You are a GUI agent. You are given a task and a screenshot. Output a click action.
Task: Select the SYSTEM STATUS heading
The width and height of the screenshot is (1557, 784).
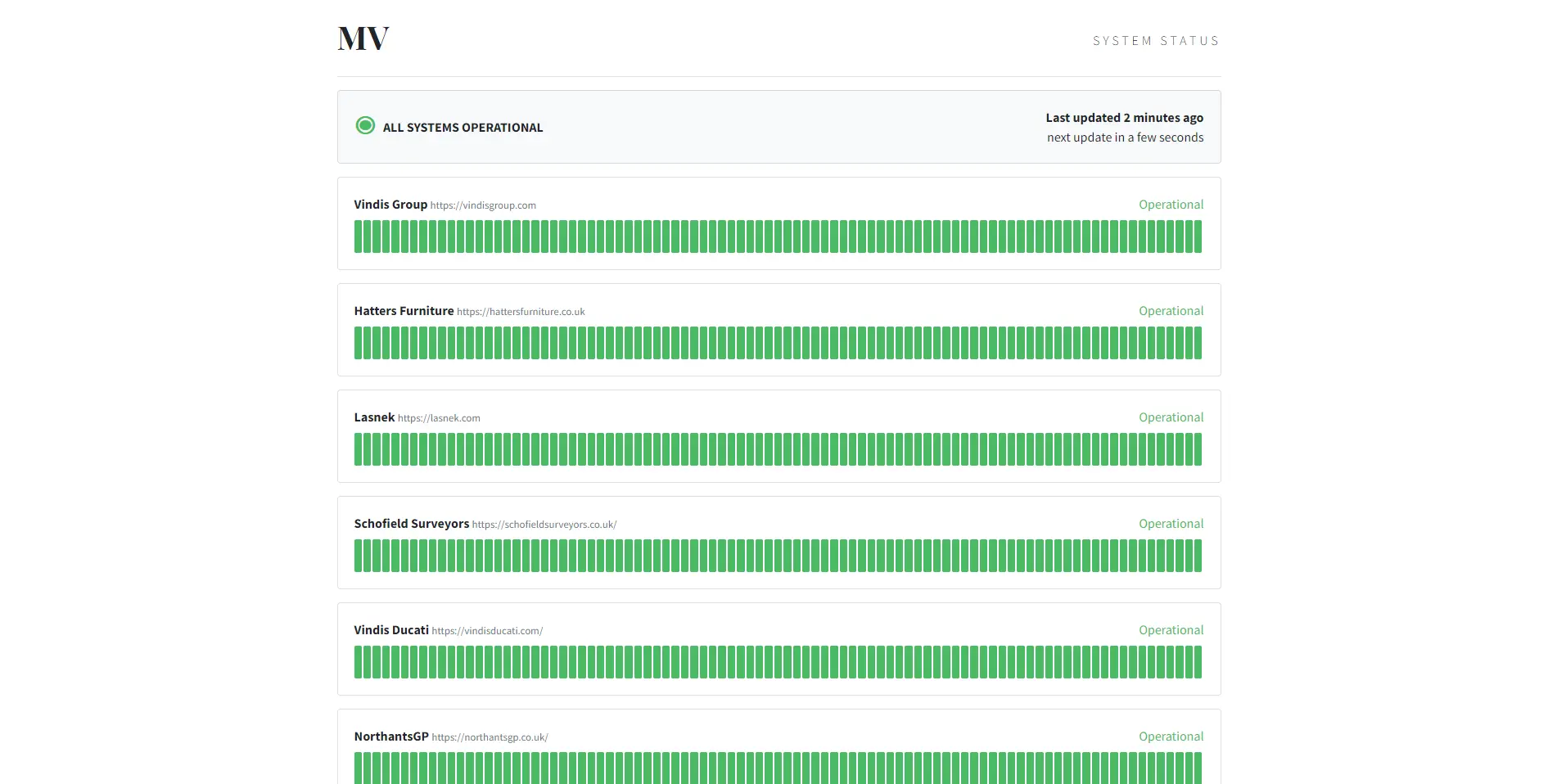coord(1156,40)
